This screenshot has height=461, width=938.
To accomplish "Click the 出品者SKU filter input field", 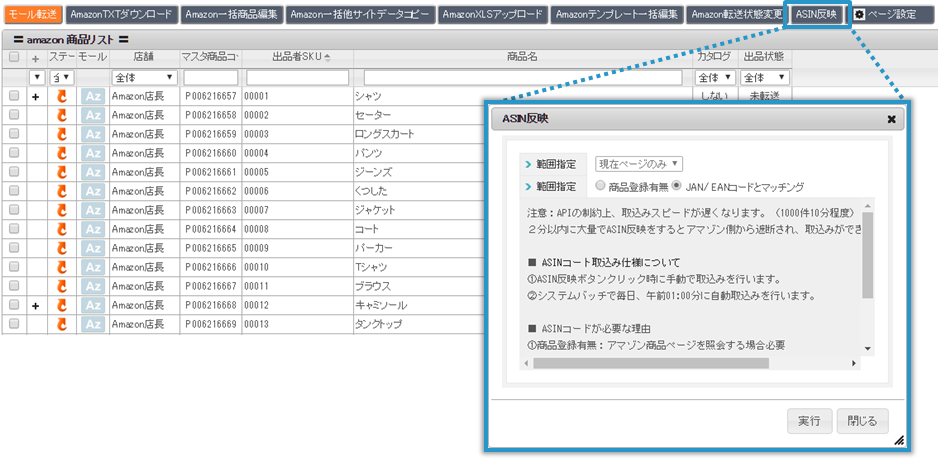I will tap(297, 78).
